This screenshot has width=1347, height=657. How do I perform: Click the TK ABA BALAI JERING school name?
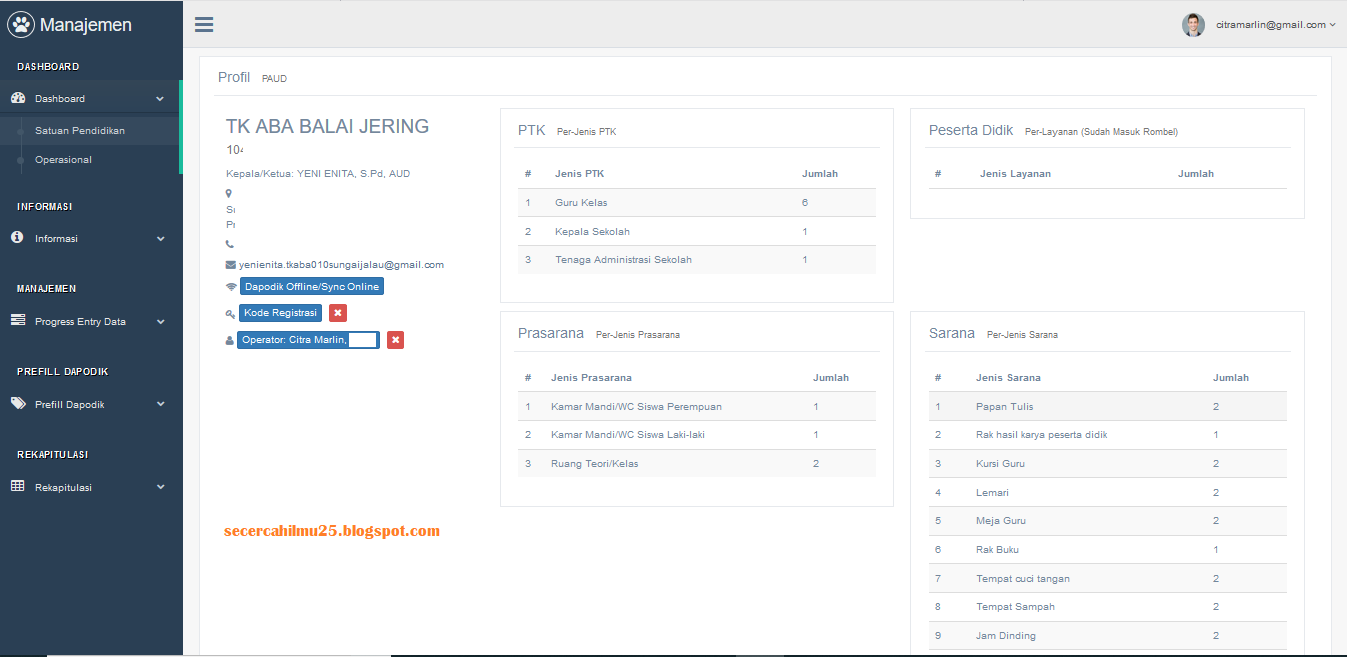click(327, 127)
